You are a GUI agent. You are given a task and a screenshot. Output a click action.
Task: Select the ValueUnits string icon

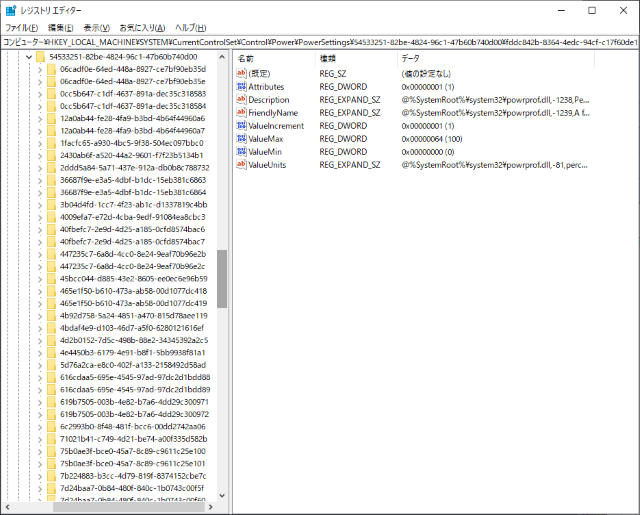[241, 165]
